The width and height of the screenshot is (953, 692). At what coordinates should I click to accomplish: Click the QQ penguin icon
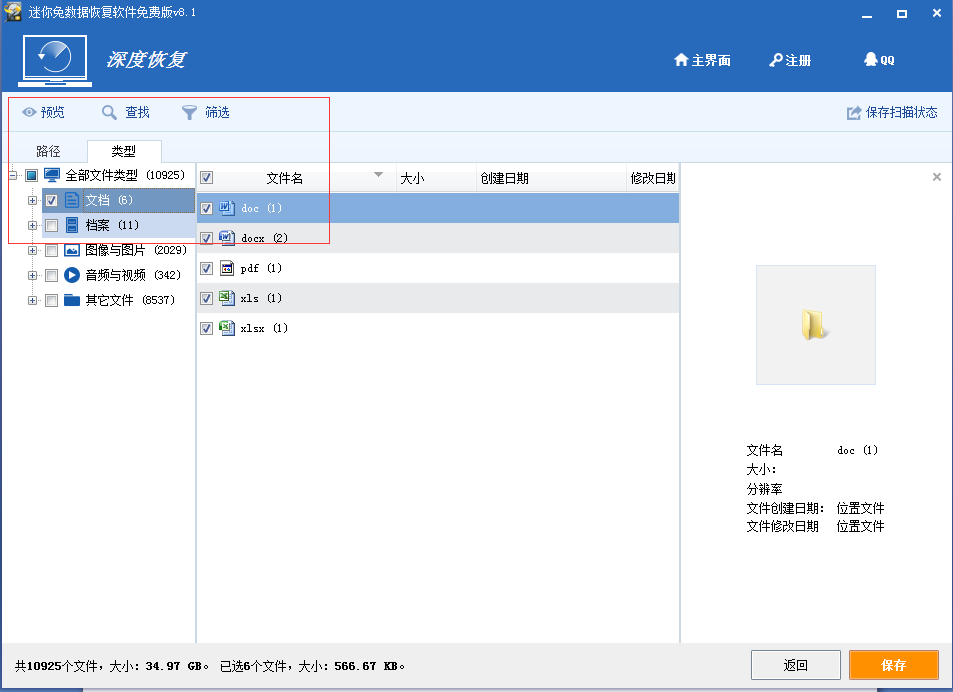(871, 59)
